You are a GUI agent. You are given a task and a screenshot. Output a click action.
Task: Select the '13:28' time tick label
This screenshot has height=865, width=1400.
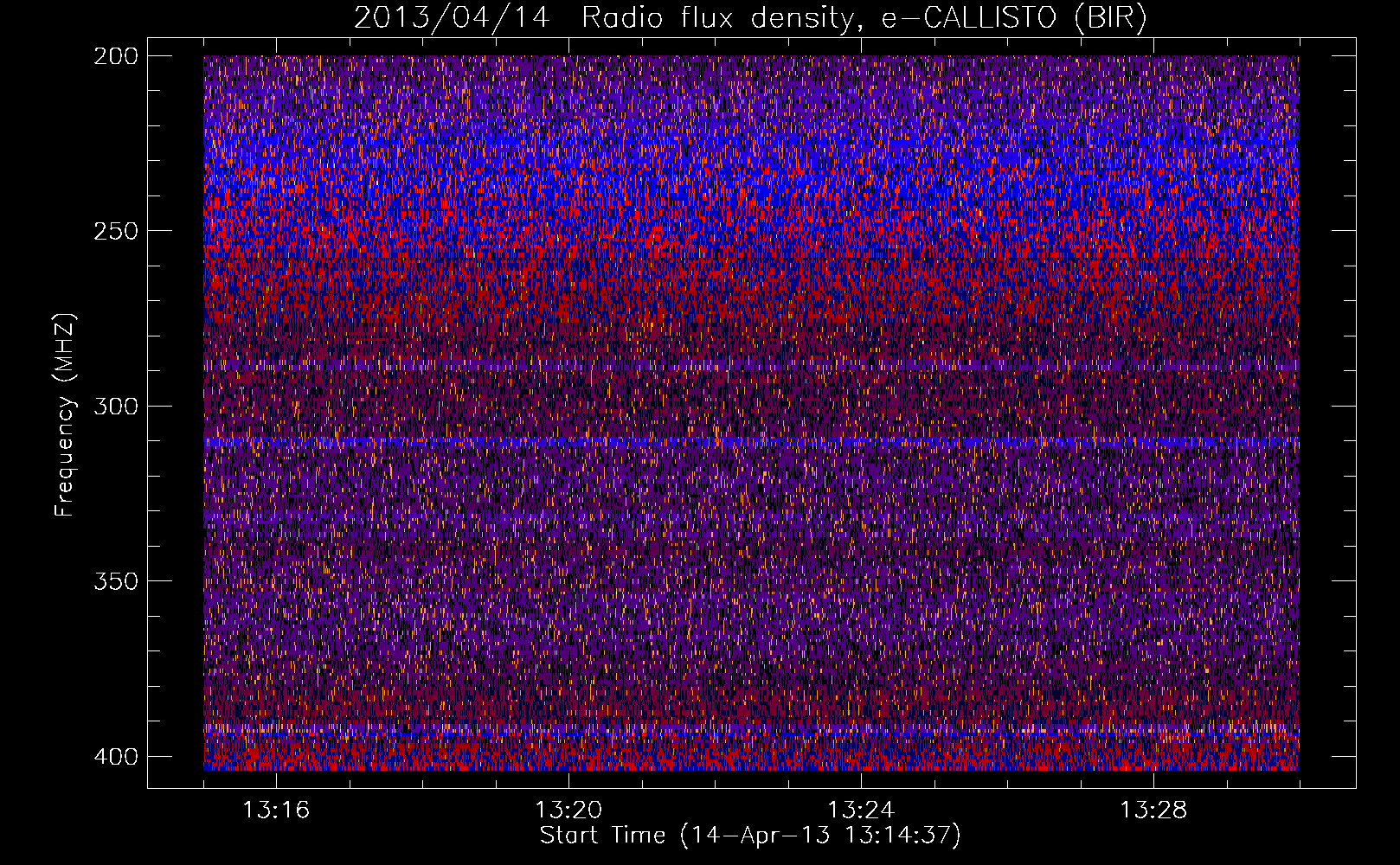[1153, 810]
